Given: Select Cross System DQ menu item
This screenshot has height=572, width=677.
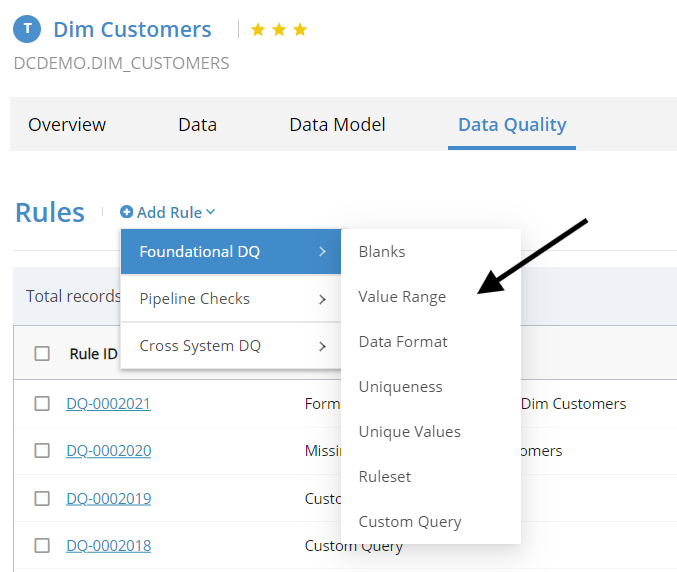Looking at the screenshot, I should click(231, 346).
